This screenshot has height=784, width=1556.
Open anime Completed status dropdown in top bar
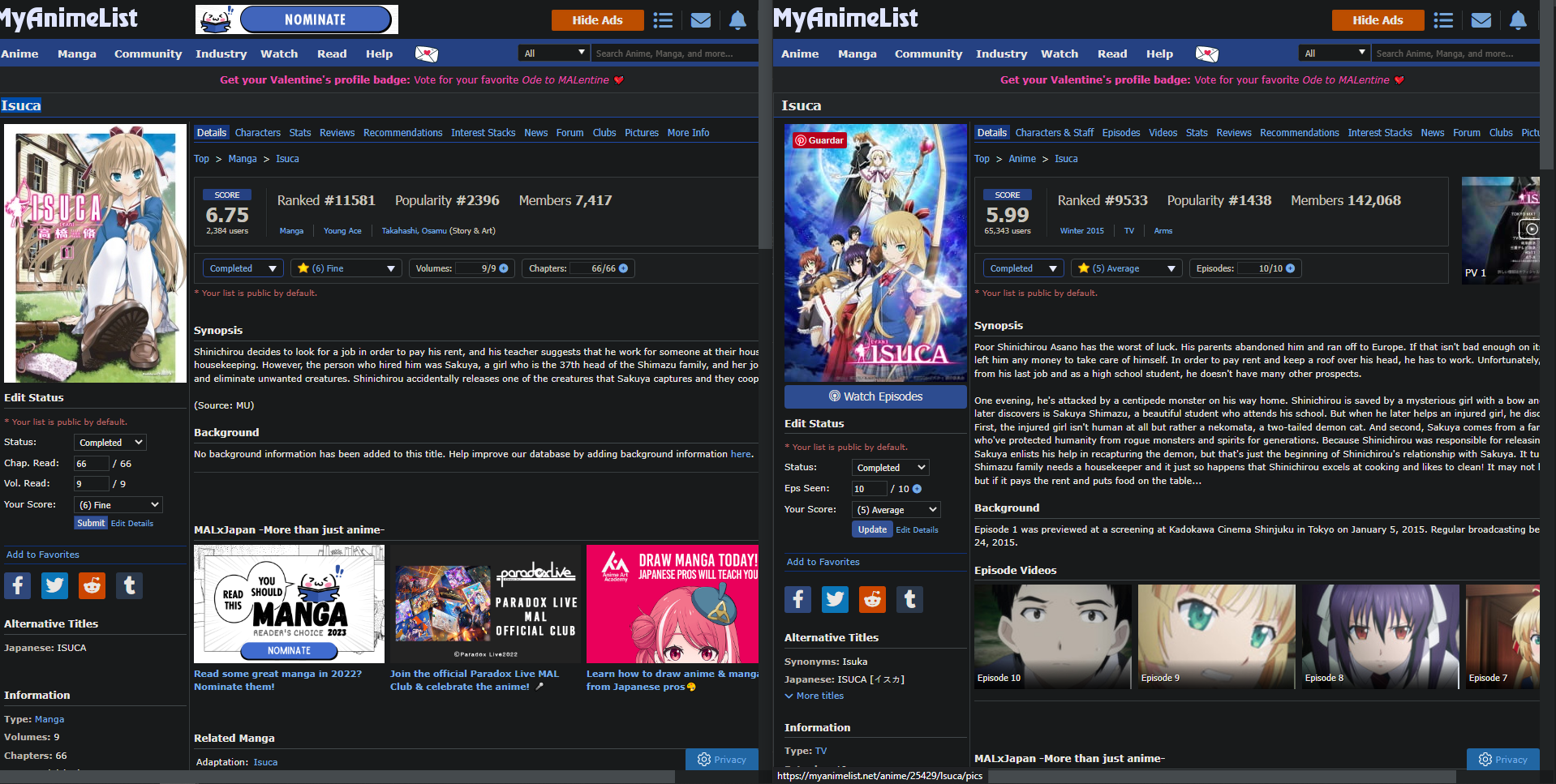[x=1023, y=268]
